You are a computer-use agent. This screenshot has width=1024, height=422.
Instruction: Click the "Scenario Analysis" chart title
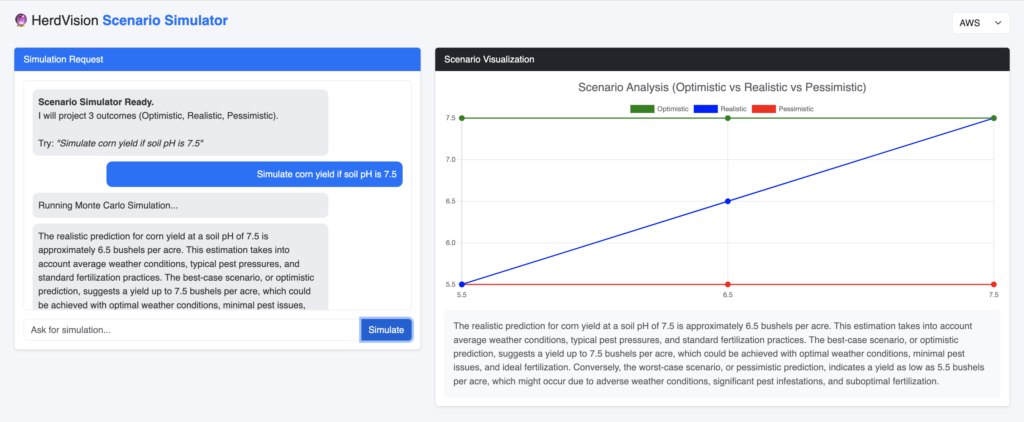[x=722, y=87]
